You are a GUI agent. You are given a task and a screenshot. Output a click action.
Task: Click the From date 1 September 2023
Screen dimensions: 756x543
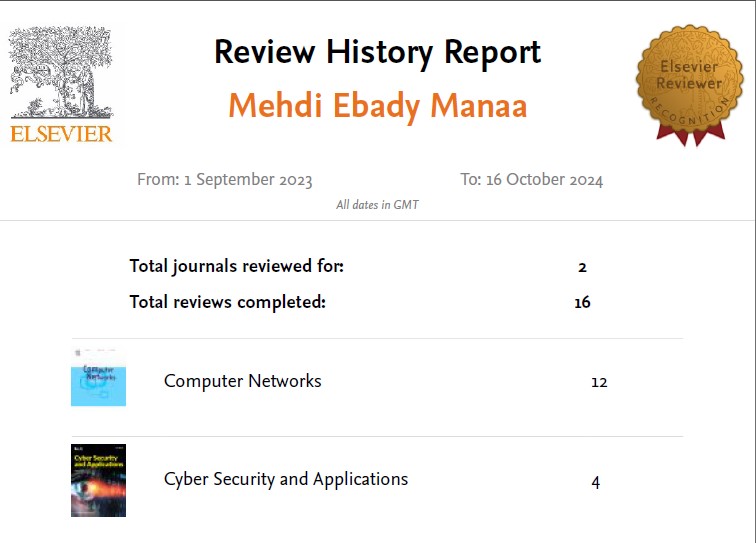pos(225,180)
